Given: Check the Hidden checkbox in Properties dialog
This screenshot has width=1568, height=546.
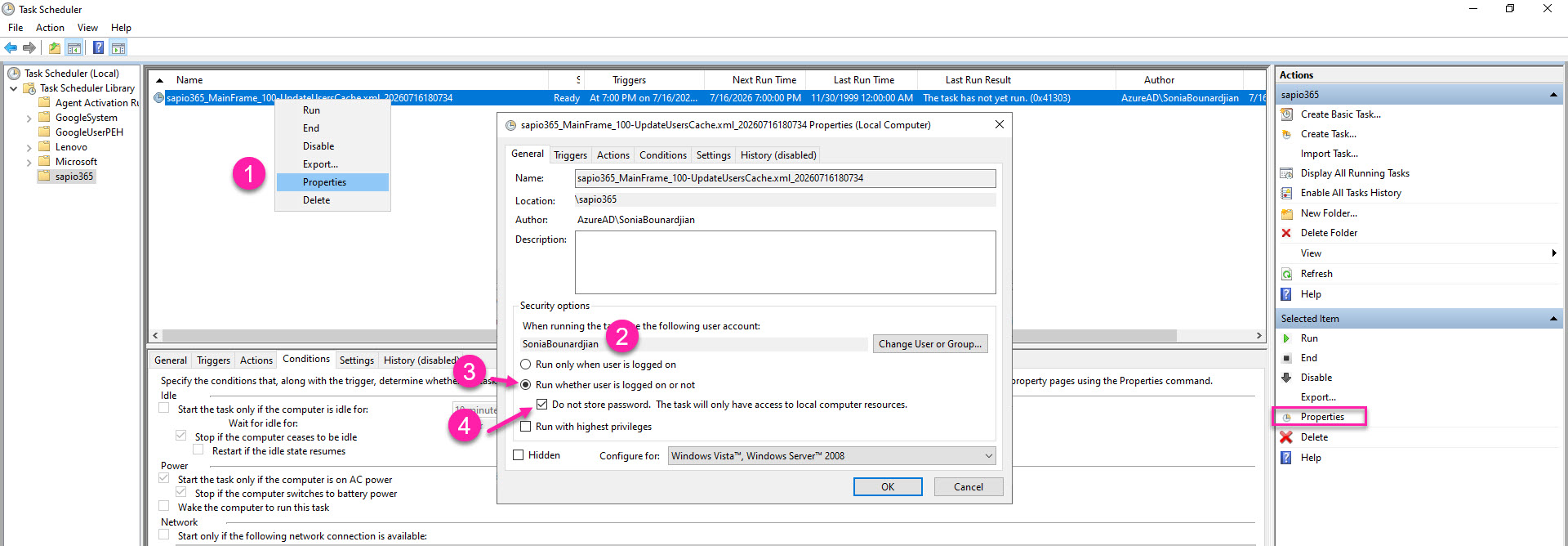Looking at the screenshot, I should tap(519, 455).
